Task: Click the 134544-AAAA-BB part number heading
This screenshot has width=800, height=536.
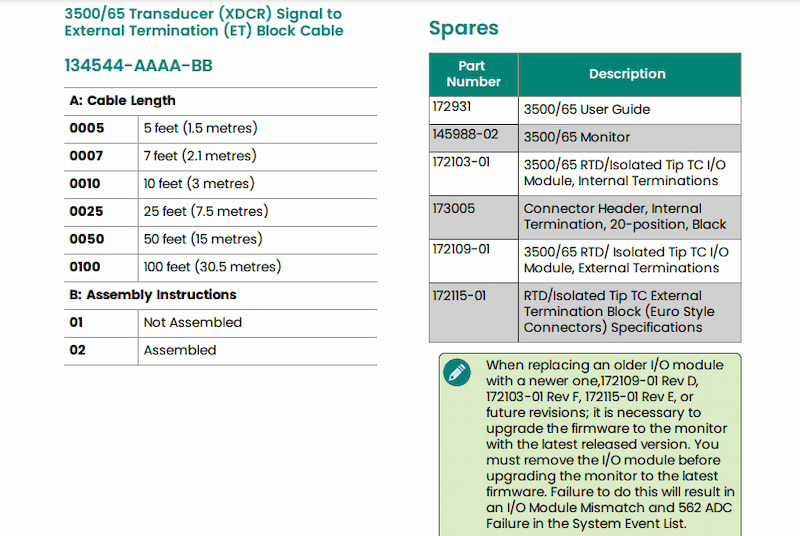Action: point(138,65)
